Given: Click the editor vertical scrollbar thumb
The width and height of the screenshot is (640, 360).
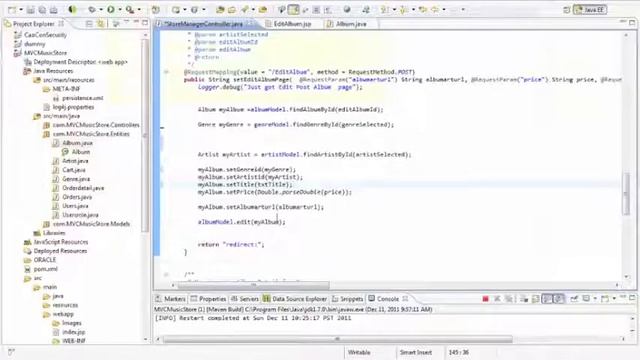Looking at the screenshot, I should [626, 193].
